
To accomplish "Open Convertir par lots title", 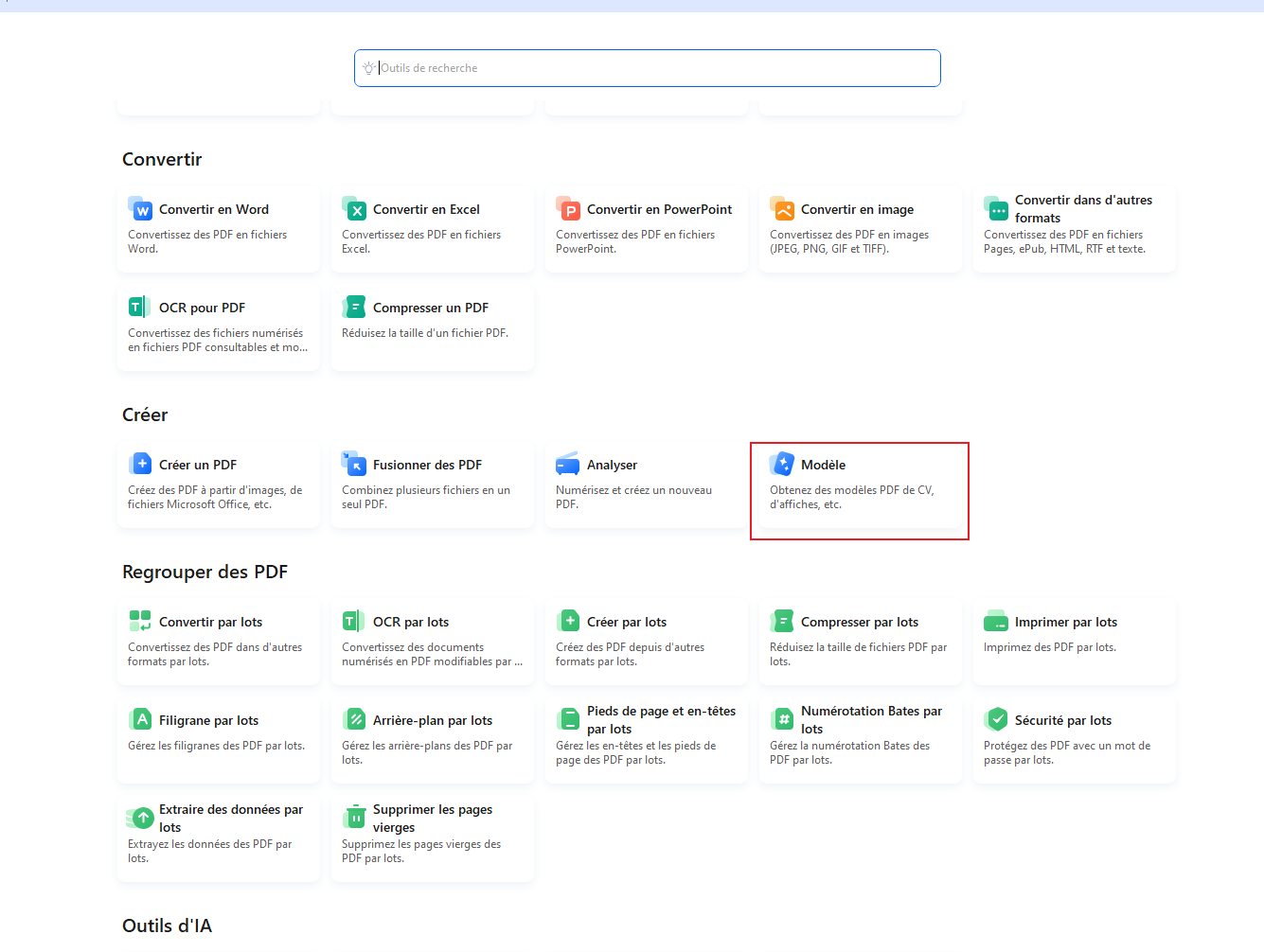I will pos(210,622).
